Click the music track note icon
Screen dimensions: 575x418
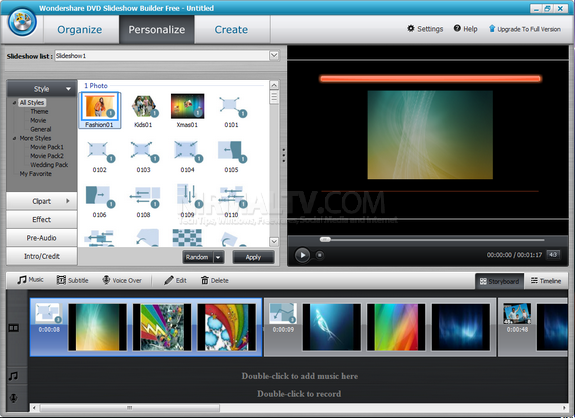(14, 376)
